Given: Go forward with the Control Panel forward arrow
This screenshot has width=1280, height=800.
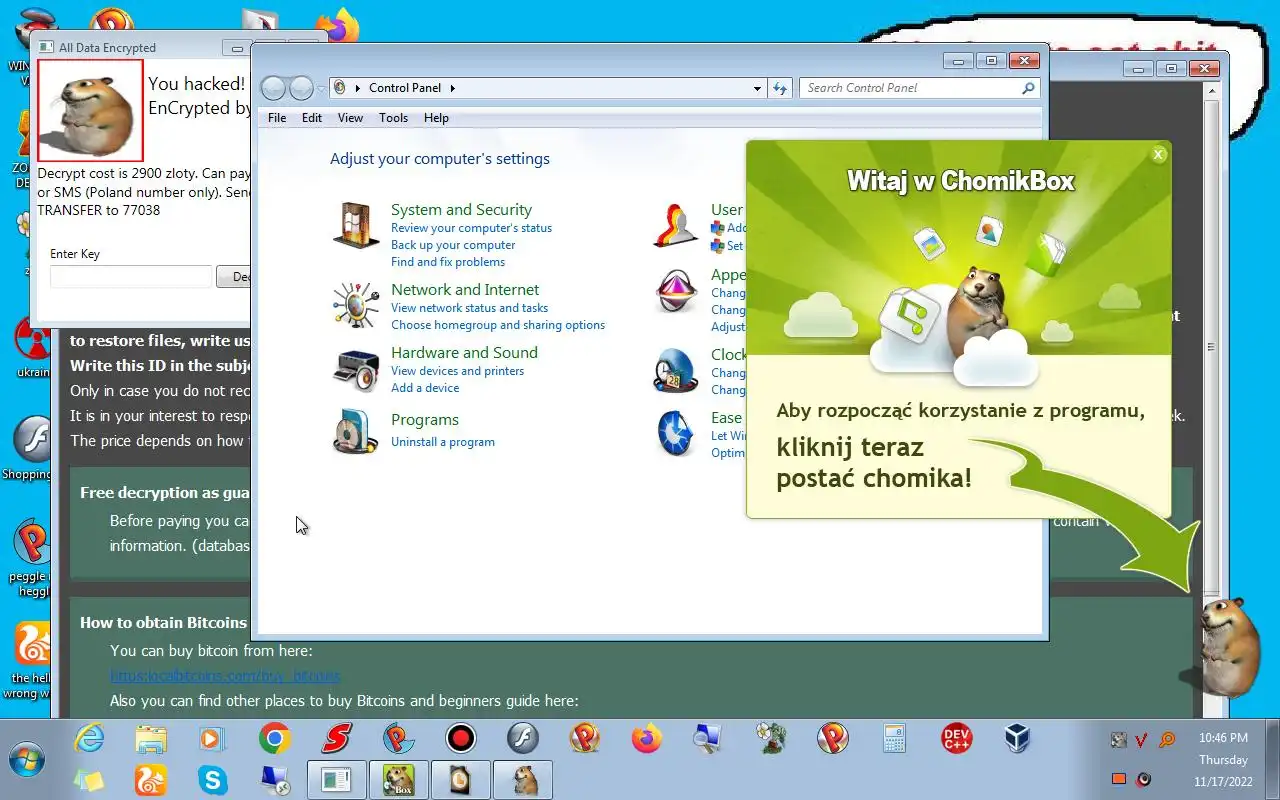Looking at the screenshot, I should point(301,88).
